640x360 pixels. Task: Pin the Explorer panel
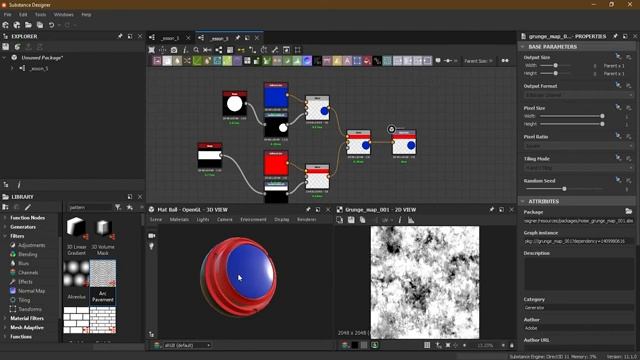(120, 36)
